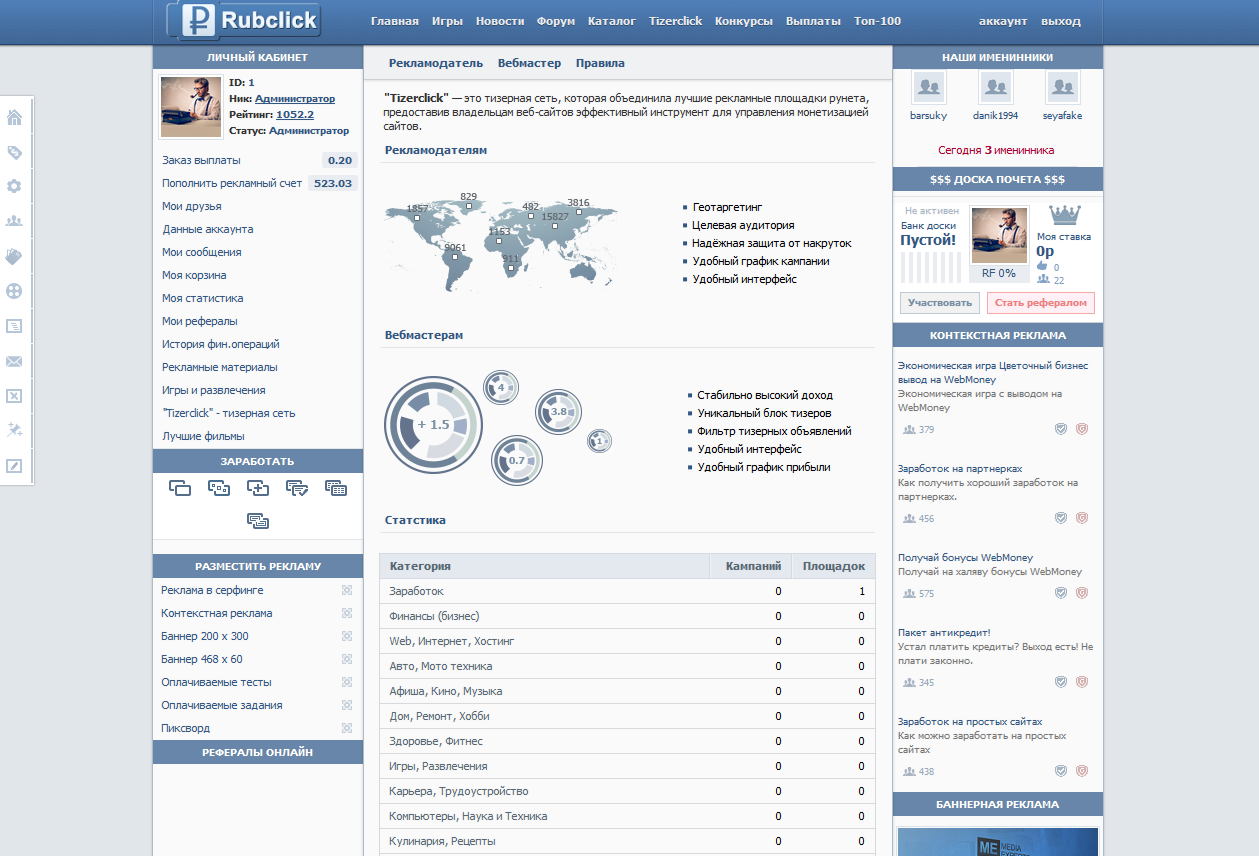Click the film reel icon in left sidebar
Viewport: 1259px width, 856px height.
click(14, 292)
